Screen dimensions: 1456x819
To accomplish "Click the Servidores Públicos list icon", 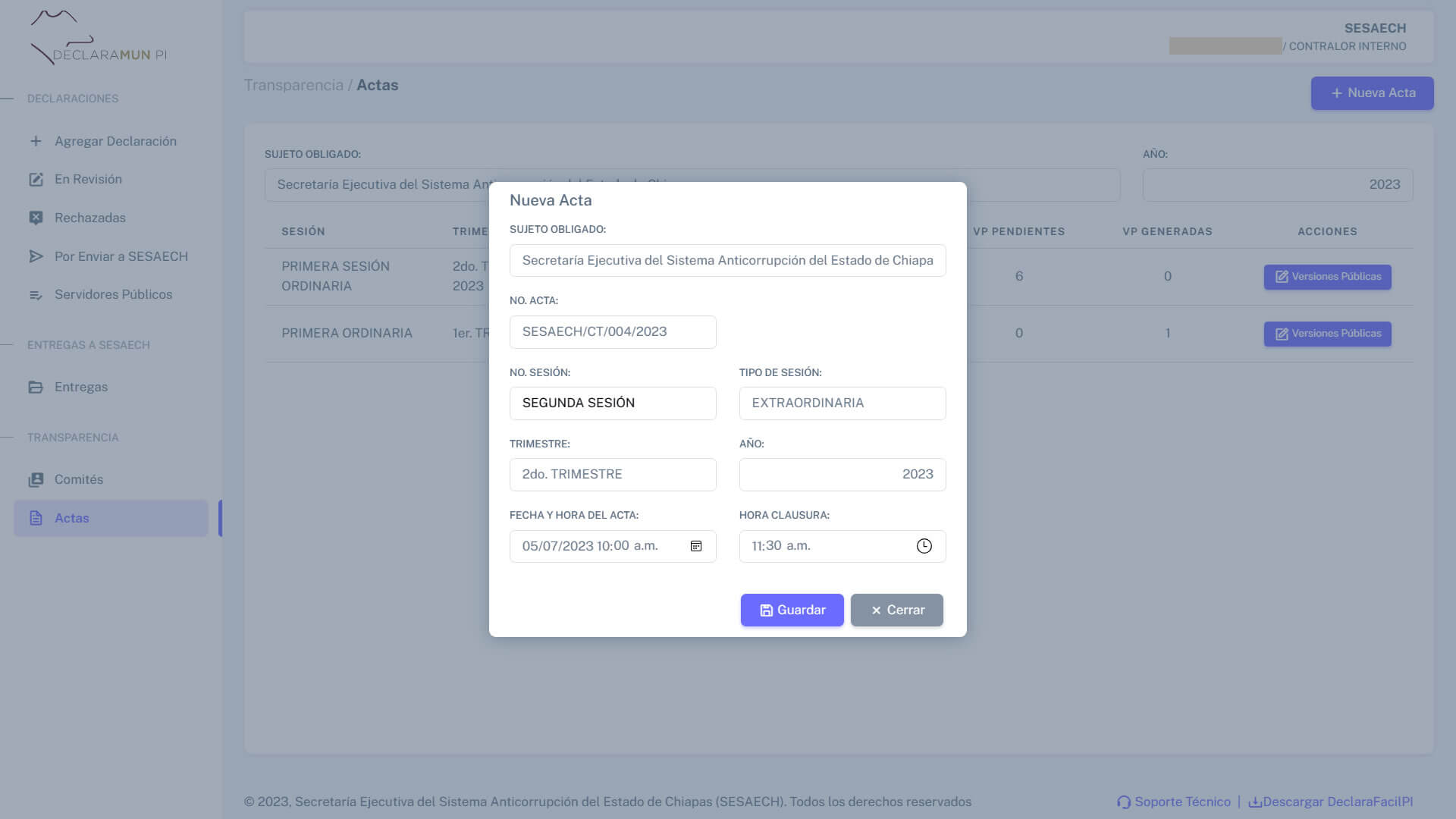I will click(x=36, y=295).
